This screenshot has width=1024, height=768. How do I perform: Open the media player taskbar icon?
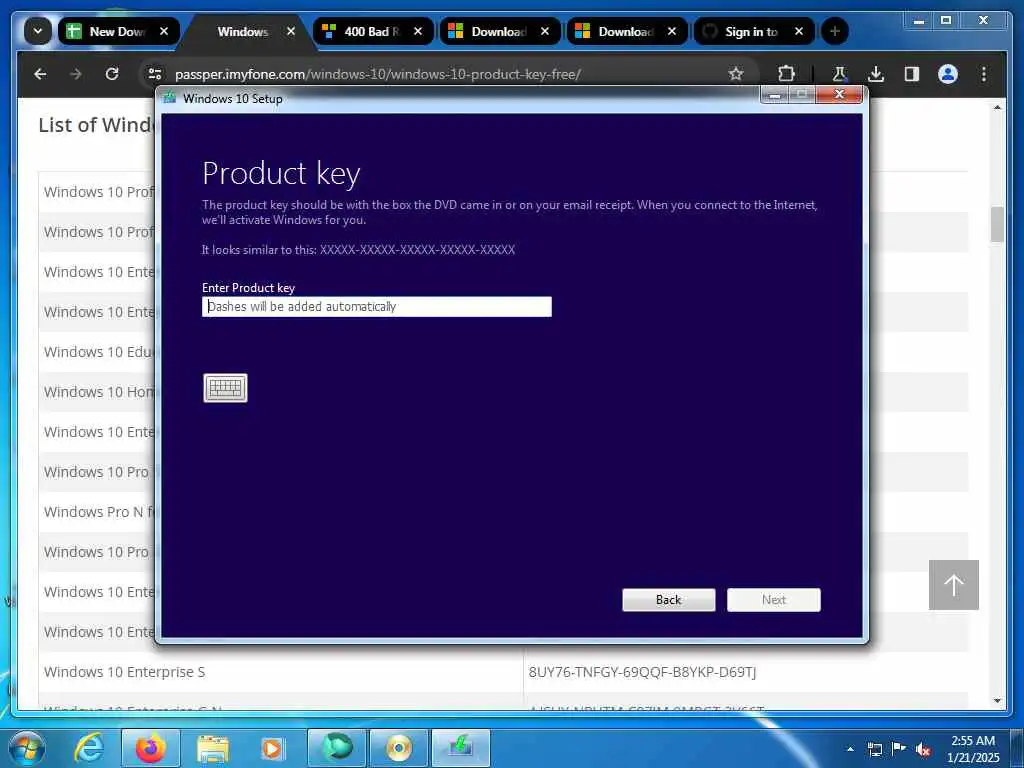coord(272,748)
